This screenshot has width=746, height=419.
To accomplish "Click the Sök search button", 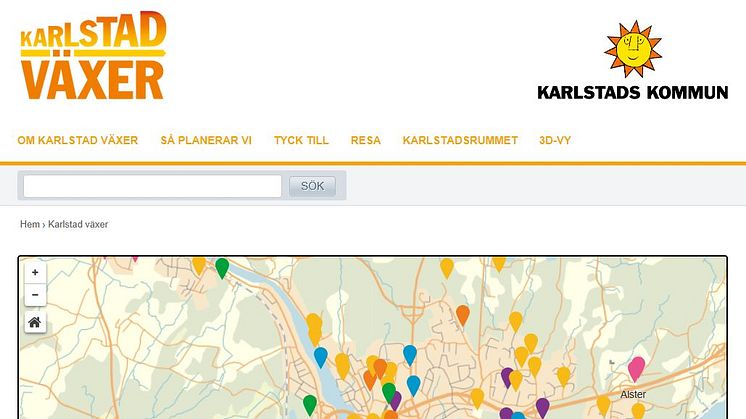I will [x=312, y=186].
